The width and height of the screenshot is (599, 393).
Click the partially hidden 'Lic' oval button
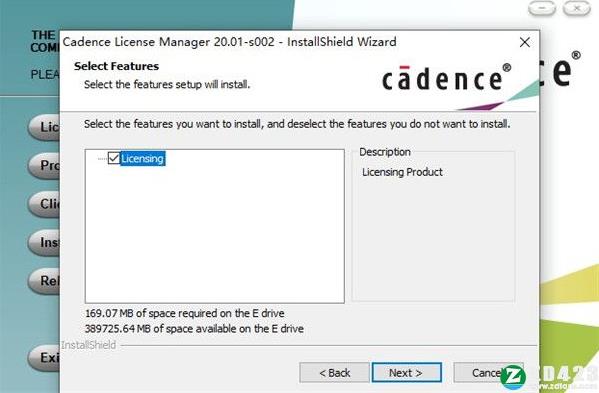click(x=44, y=126)
